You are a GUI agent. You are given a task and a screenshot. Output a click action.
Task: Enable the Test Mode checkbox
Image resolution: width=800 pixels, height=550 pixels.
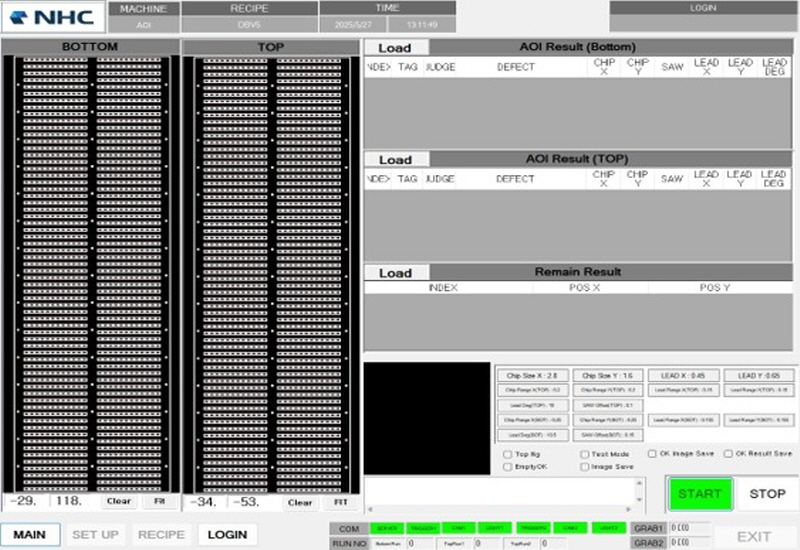[584, 454]
